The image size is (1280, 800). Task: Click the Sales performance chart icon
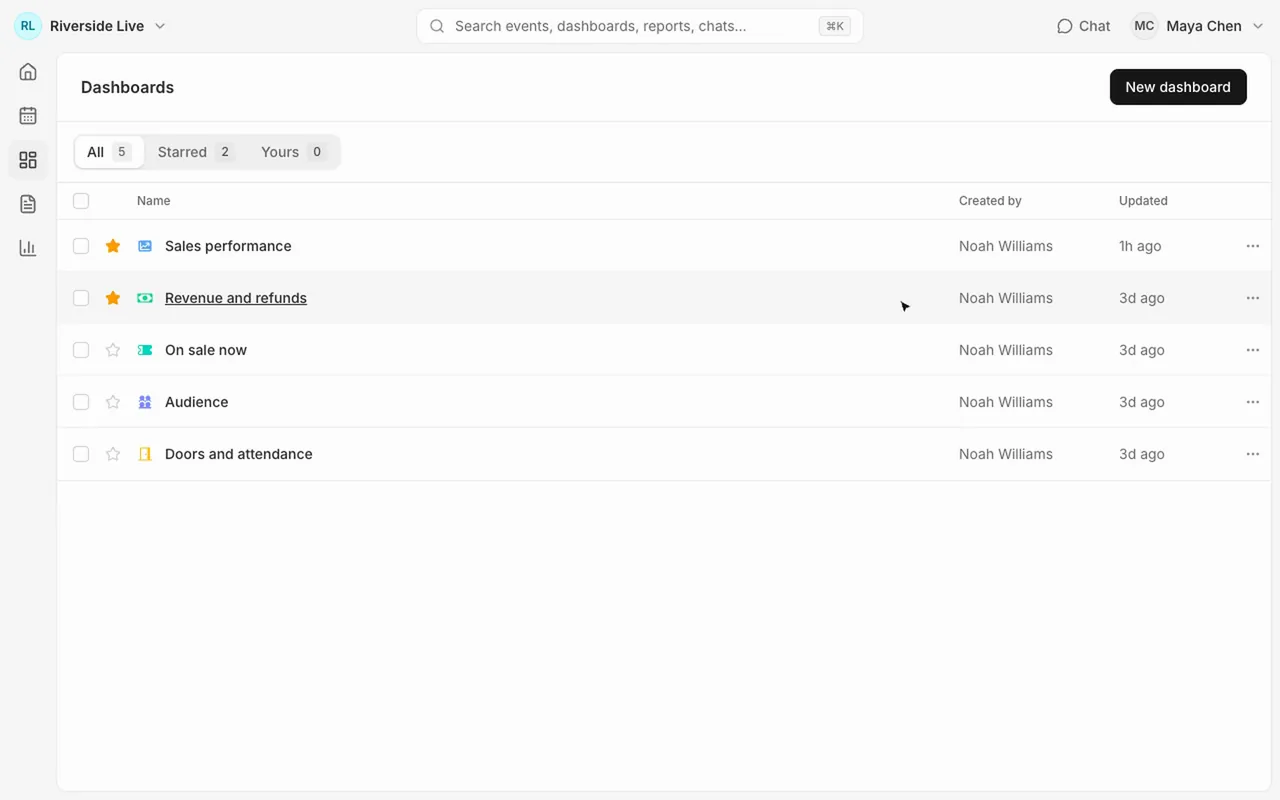(x=145, y=246)
